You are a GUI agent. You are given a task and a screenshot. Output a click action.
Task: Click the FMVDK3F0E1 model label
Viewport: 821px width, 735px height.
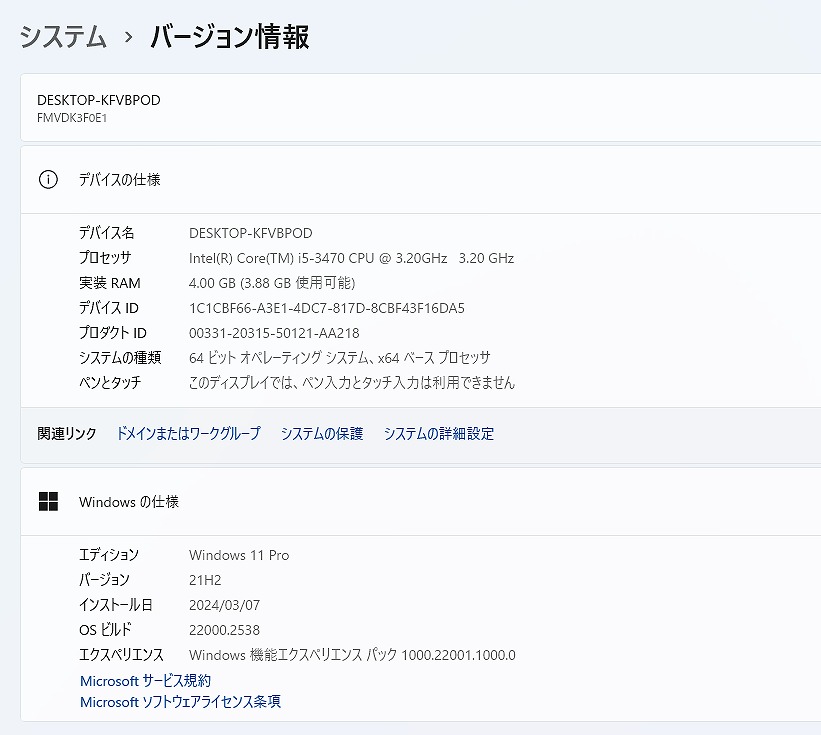(72, 118)
